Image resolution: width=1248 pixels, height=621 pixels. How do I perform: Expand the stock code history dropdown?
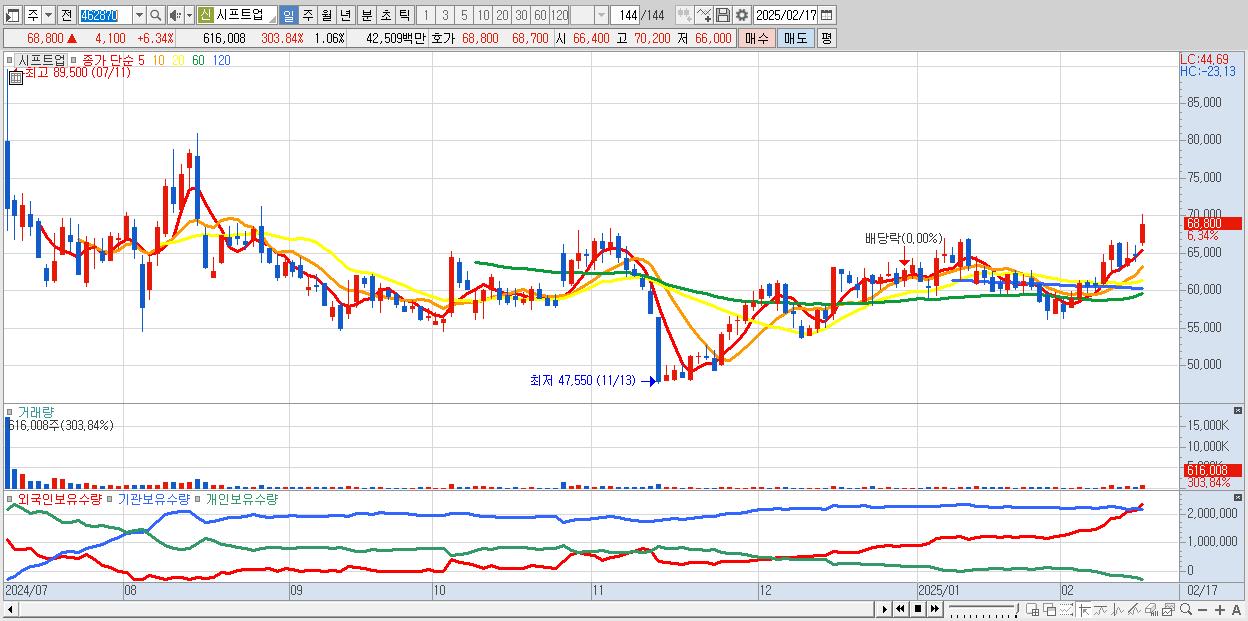139,15
